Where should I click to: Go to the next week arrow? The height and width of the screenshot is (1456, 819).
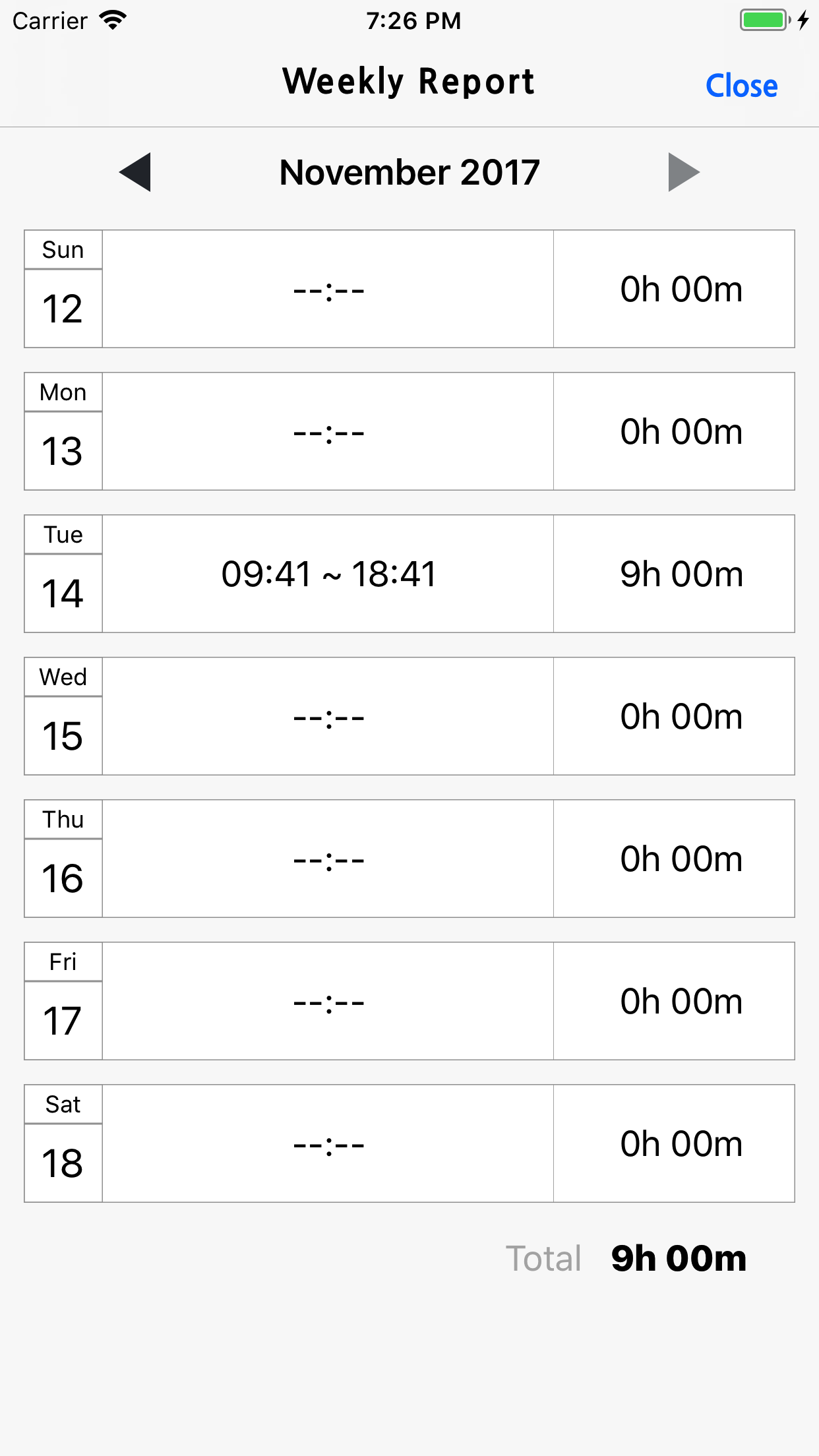point(683,172)
